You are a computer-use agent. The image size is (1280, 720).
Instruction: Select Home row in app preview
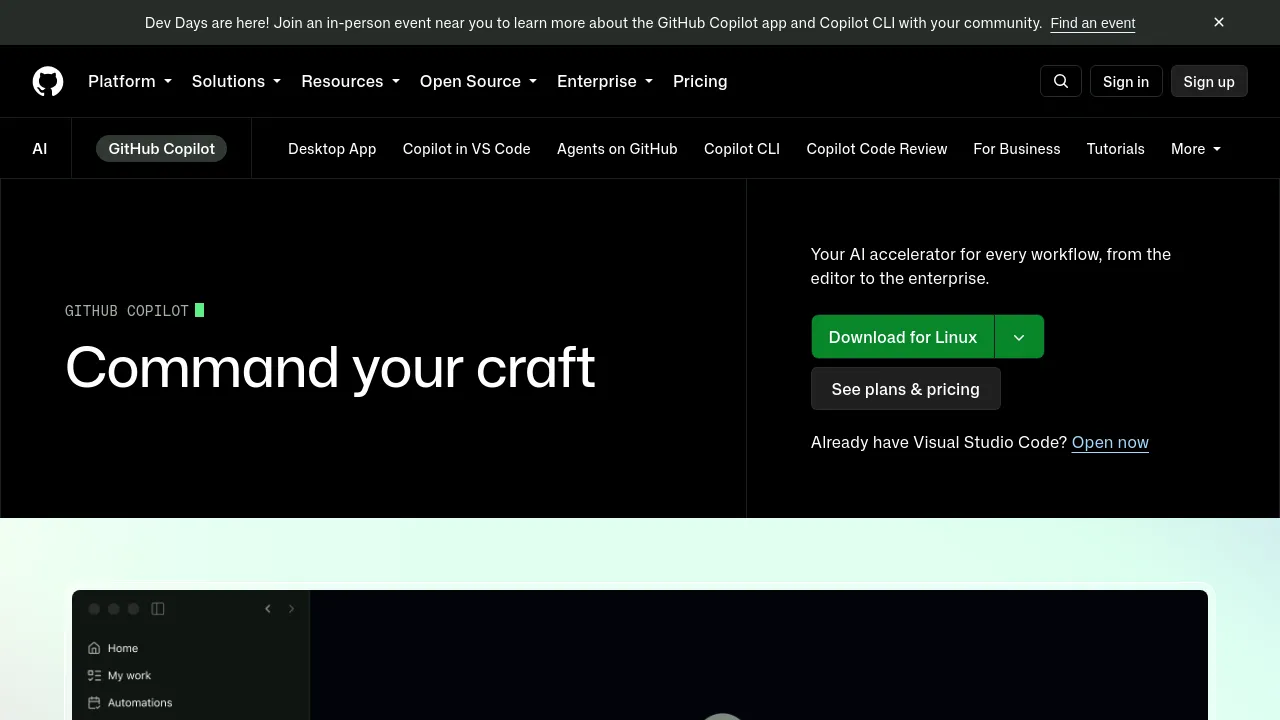(190, 648)
